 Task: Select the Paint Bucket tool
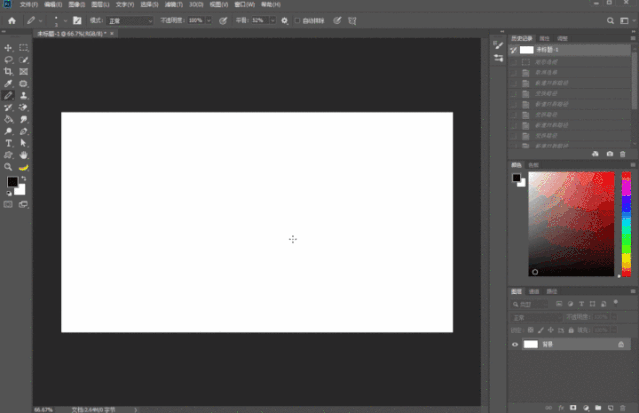tap(8, 119)
